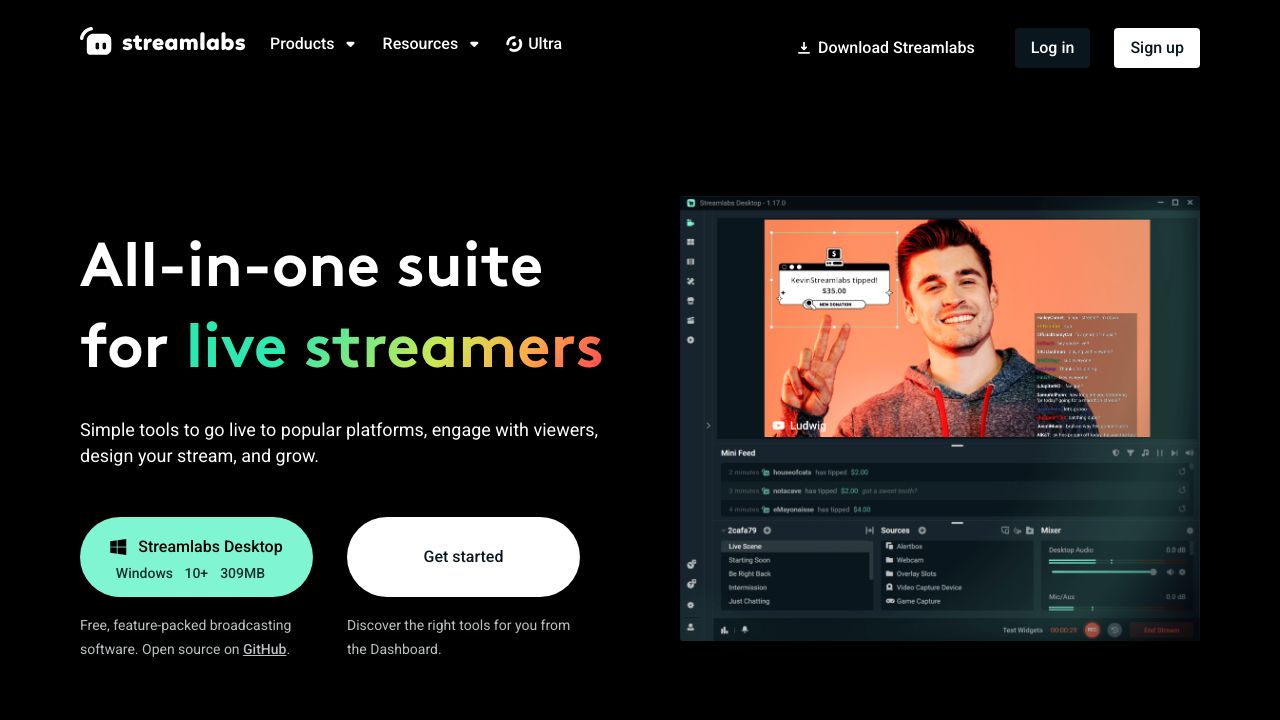
Task: Click the Ludwig YouTube label in preview
Action: 799,426
